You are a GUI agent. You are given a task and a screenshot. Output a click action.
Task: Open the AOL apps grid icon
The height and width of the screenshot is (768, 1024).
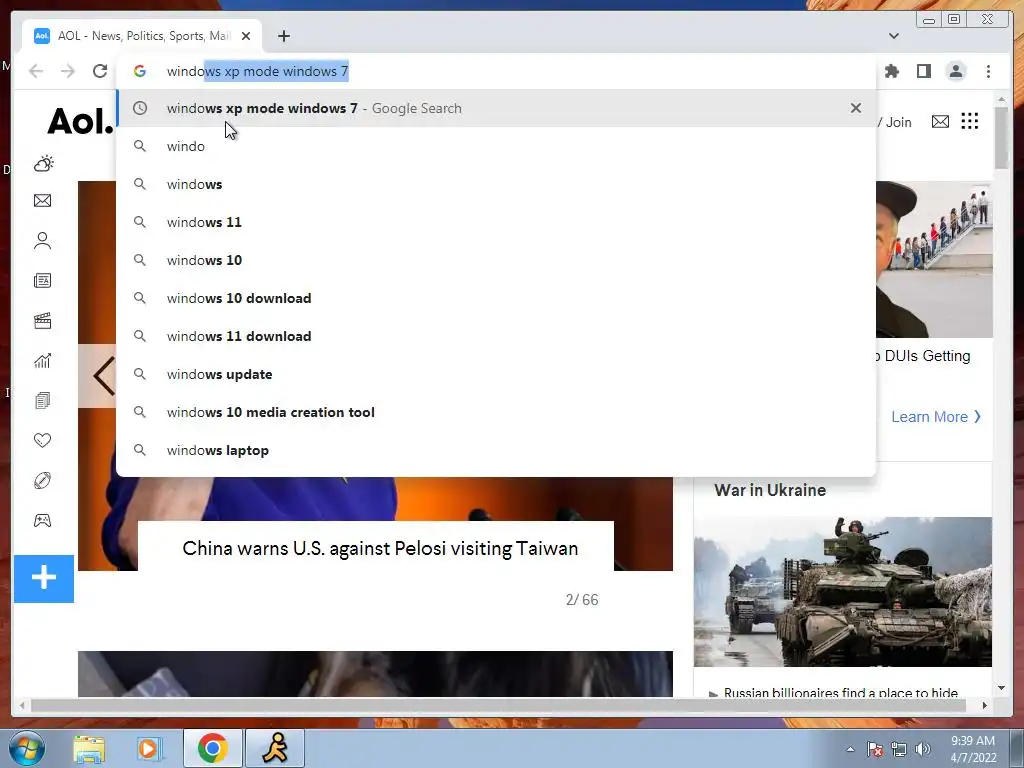(x=970, y=121)
